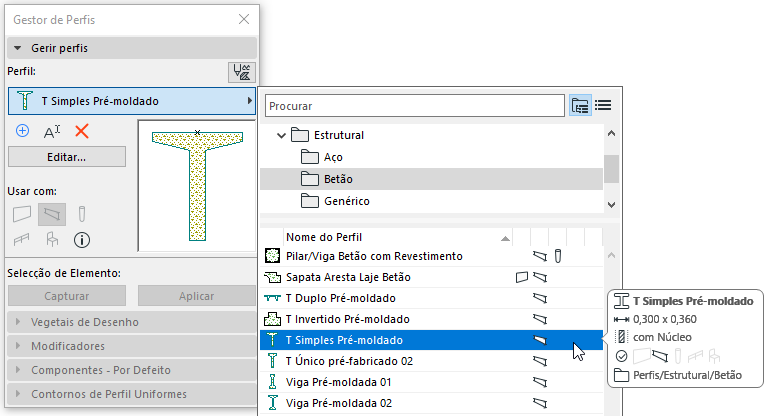The image size is (767, 416).
Task: Click beam icon in Viga Pré-moldada 01 row
Action: 540,382
